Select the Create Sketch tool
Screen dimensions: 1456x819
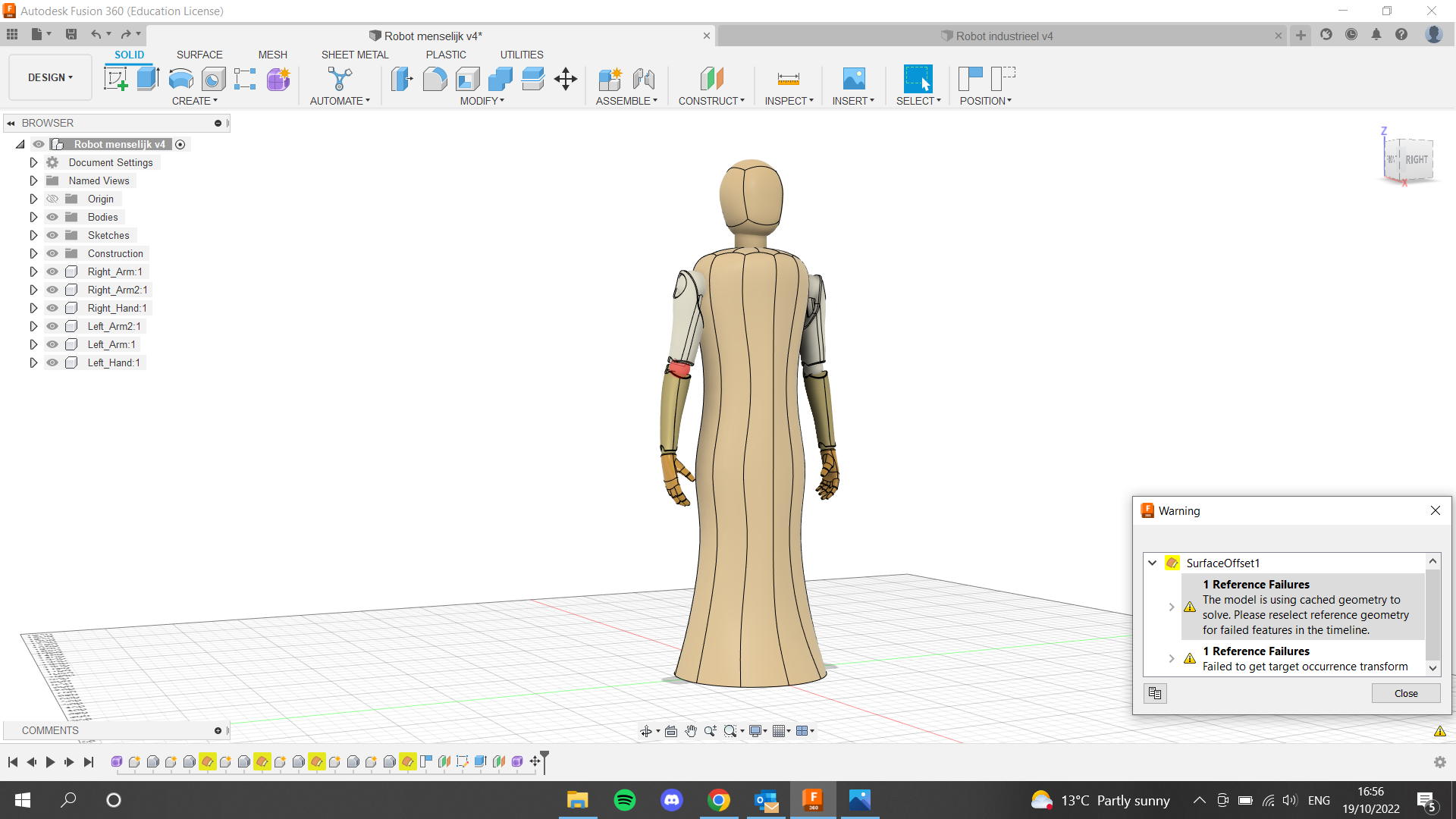tap(115, 78)
